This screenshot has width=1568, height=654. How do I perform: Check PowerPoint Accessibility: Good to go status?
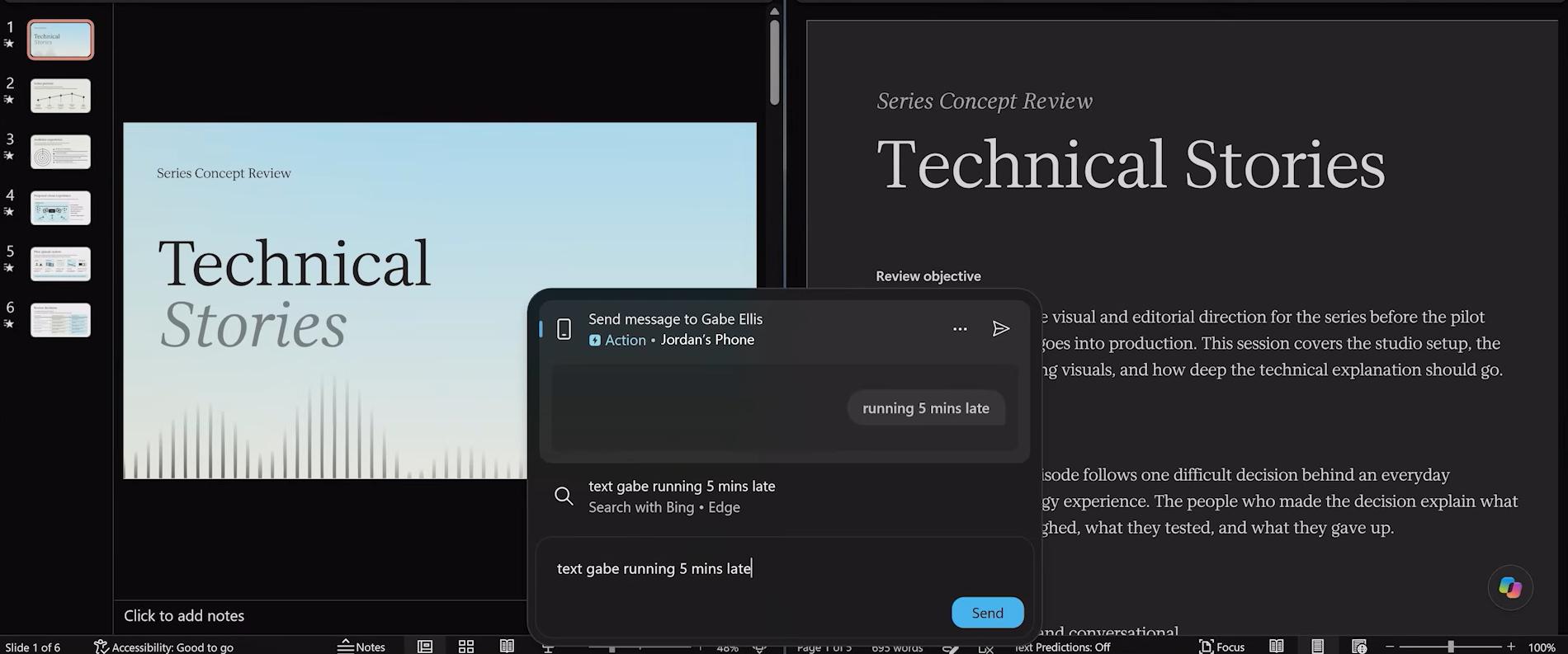point(163,647)
